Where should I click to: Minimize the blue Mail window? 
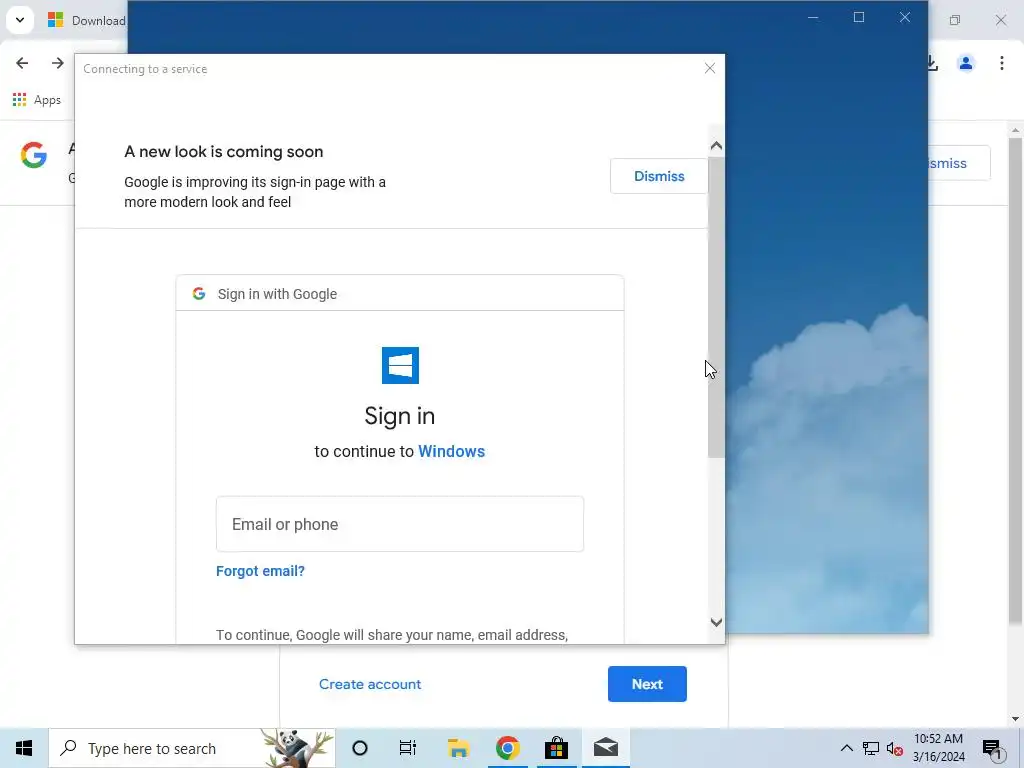click(813, 18)
